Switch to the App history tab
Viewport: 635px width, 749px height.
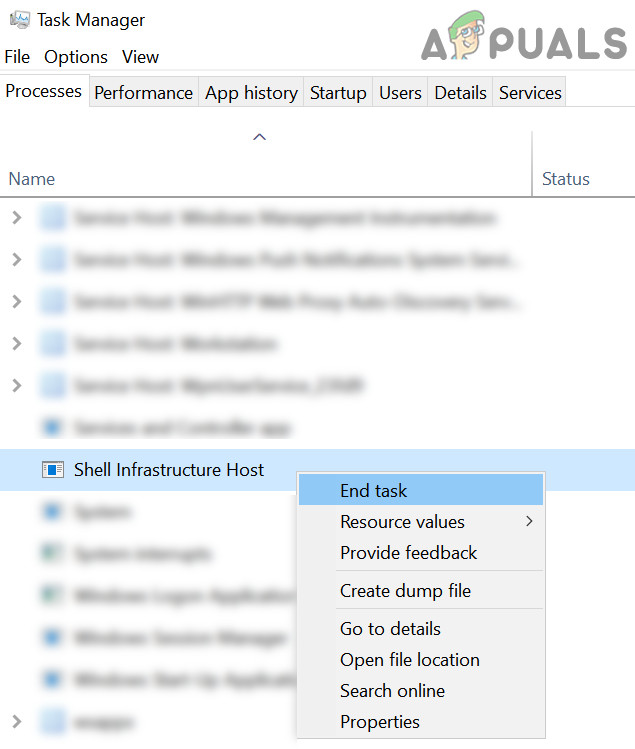[251, 93]
